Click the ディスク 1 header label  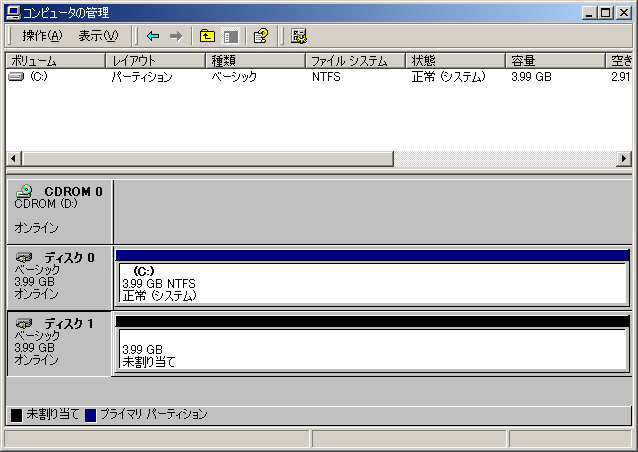pos(69,324)
